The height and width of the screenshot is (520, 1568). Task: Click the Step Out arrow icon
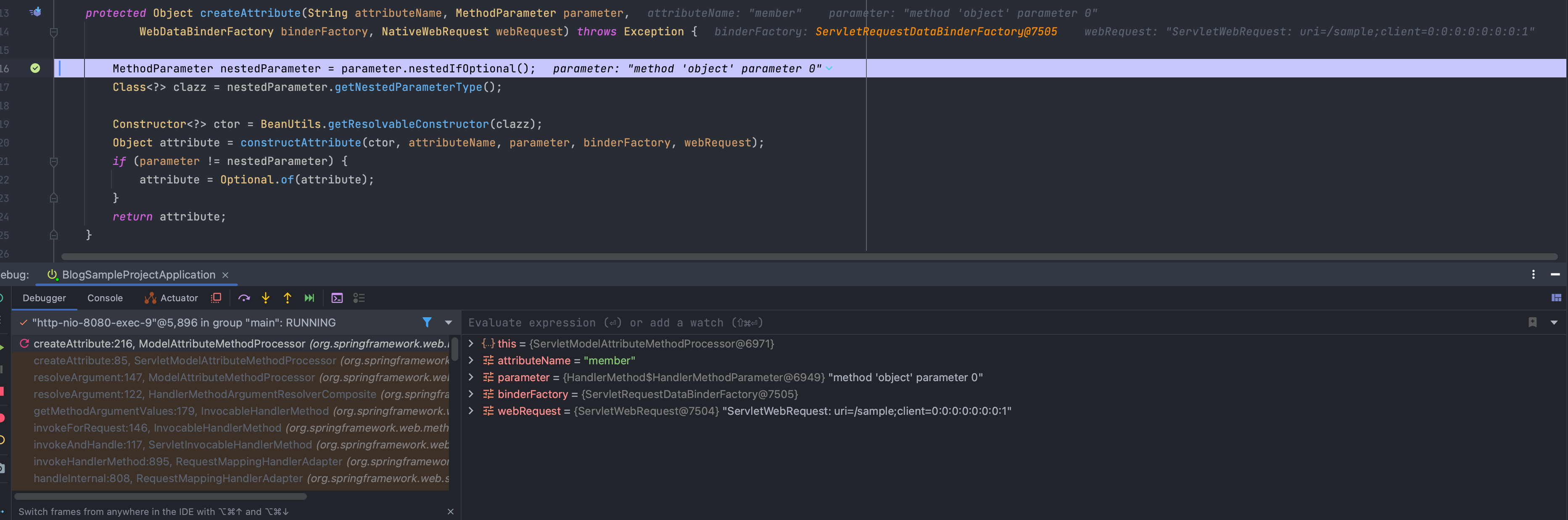[x=287, y=298]
